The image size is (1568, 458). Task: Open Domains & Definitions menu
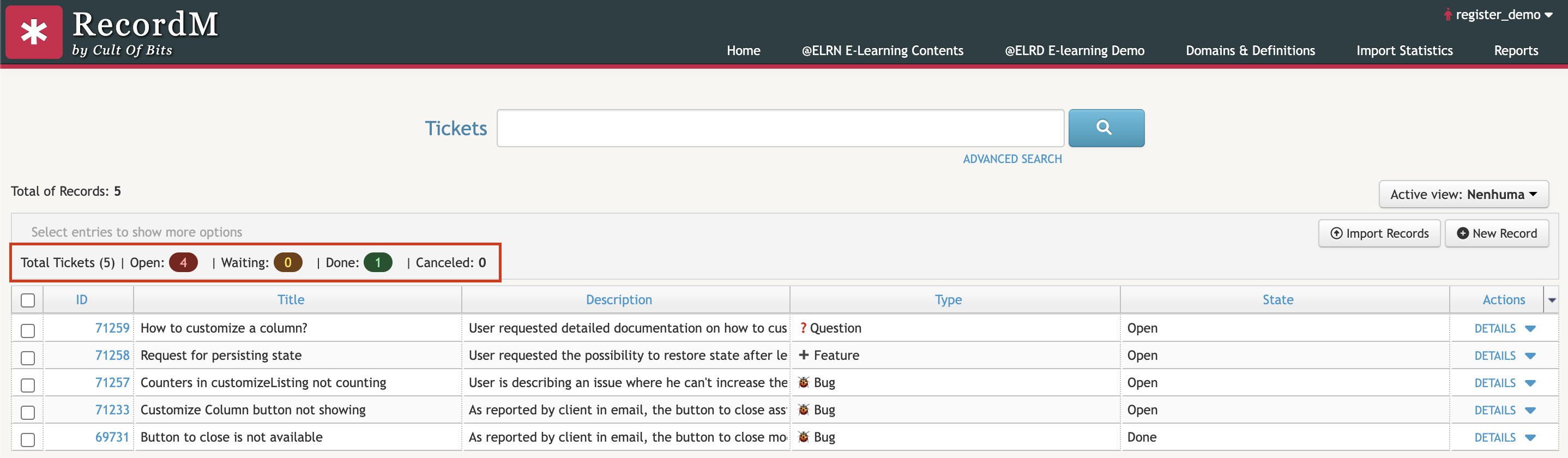1250,51
